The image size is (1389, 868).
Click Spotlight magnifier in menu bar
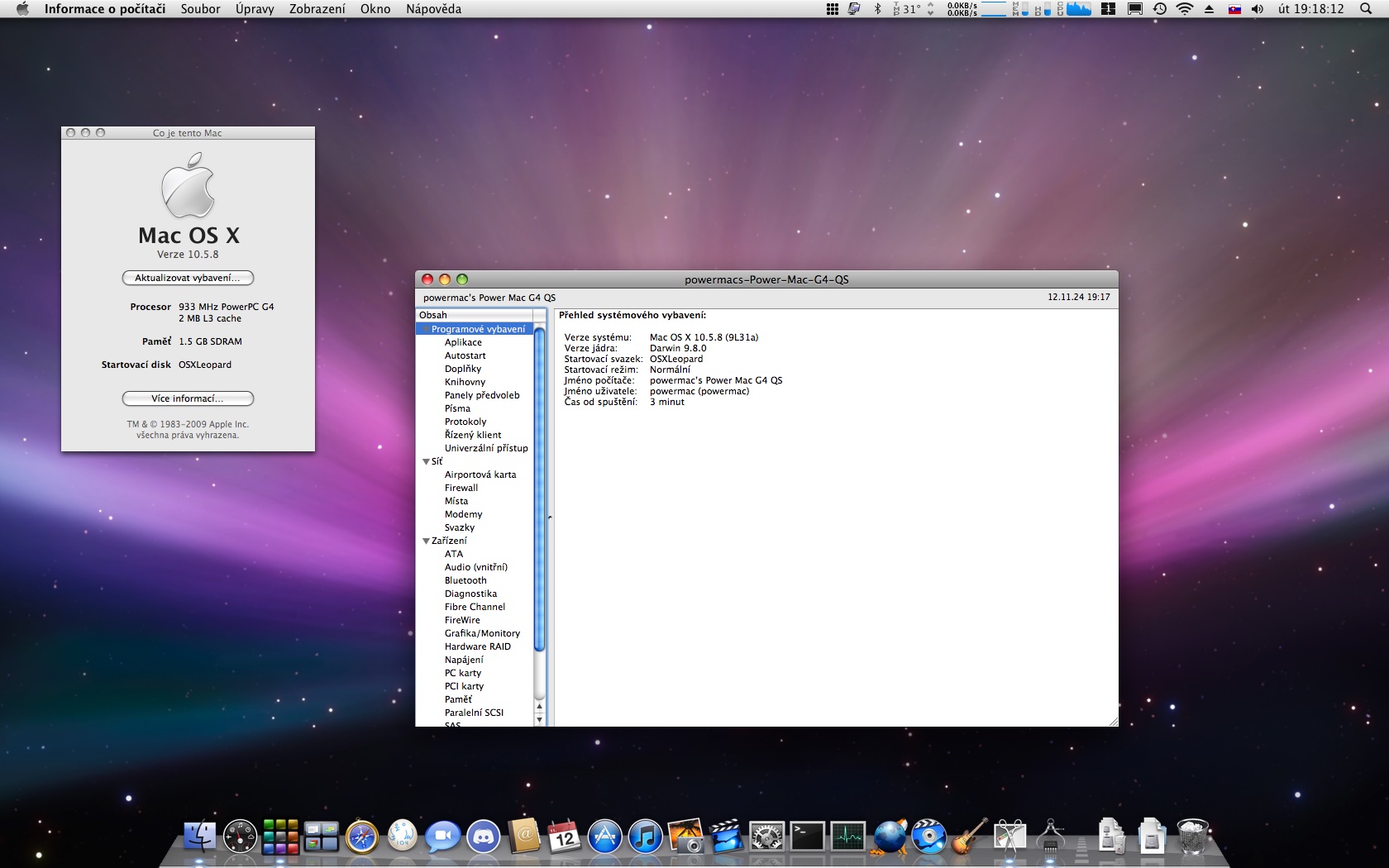1365,9
